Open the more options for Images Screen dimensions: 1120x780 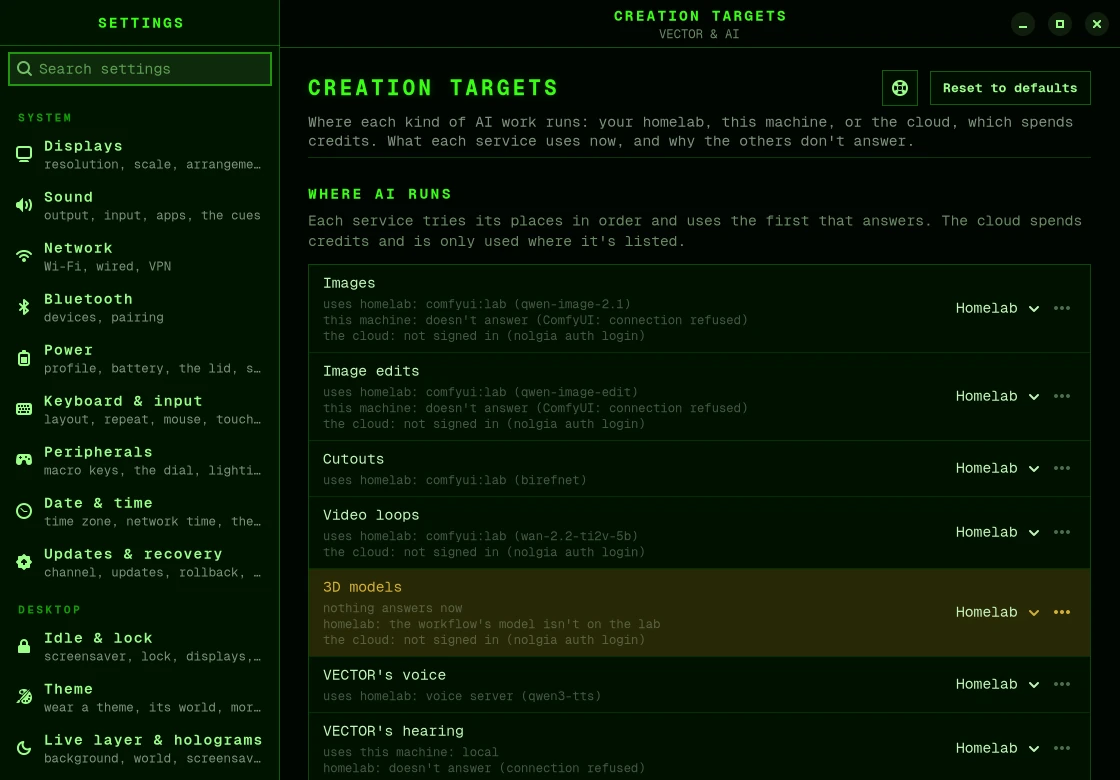(x=1062, y=309)
